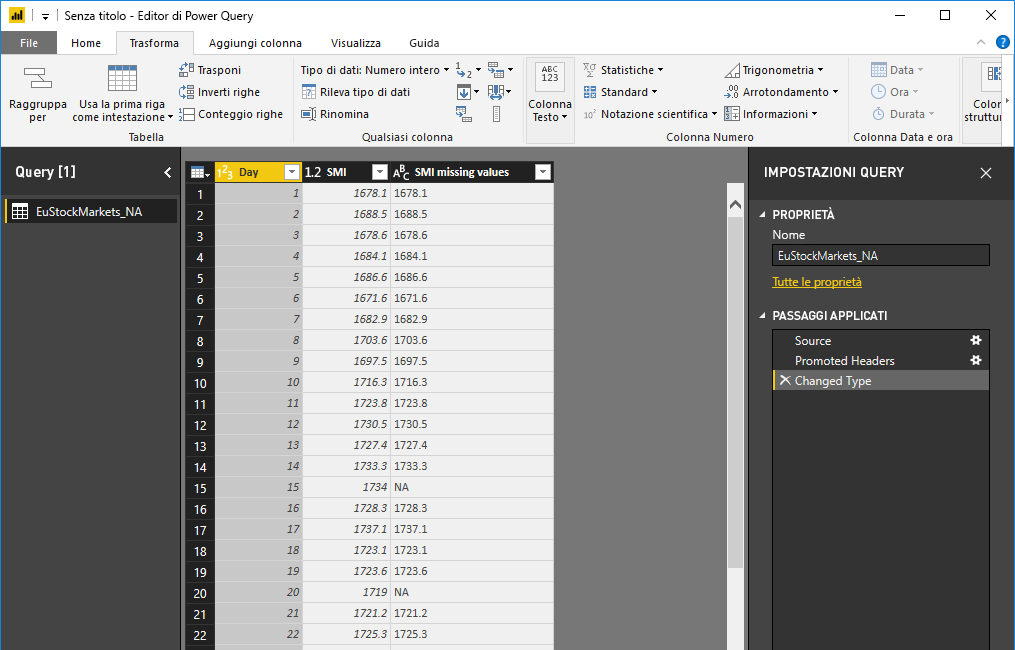Open Tutte le proprietà link

tap(816, 281)
